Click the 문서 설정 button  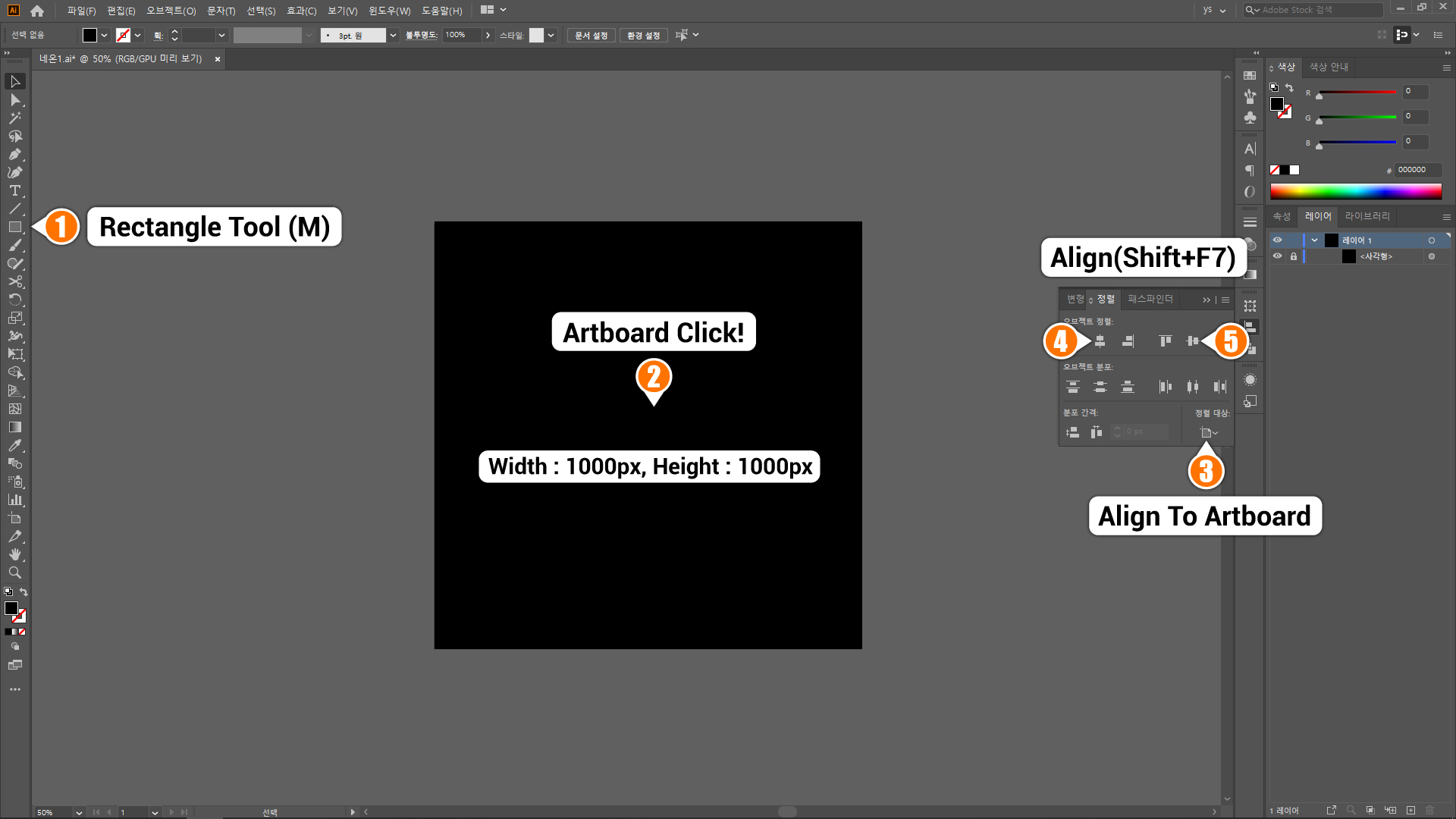coord(591,36)
